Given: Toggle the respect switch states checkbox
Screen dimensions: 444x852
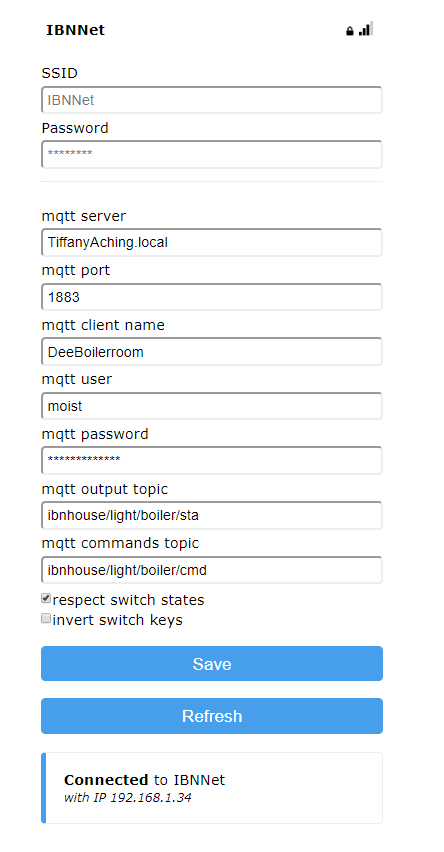Looking at the screenshot, I should [x=46, y=598].
